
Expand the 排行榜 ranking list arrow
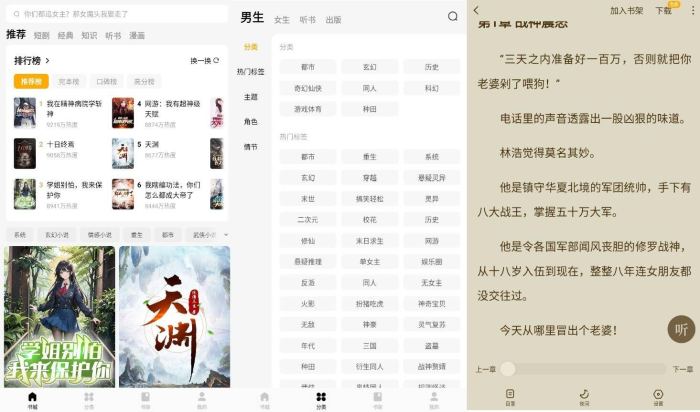pyautogui.click(x=47, y=60)
